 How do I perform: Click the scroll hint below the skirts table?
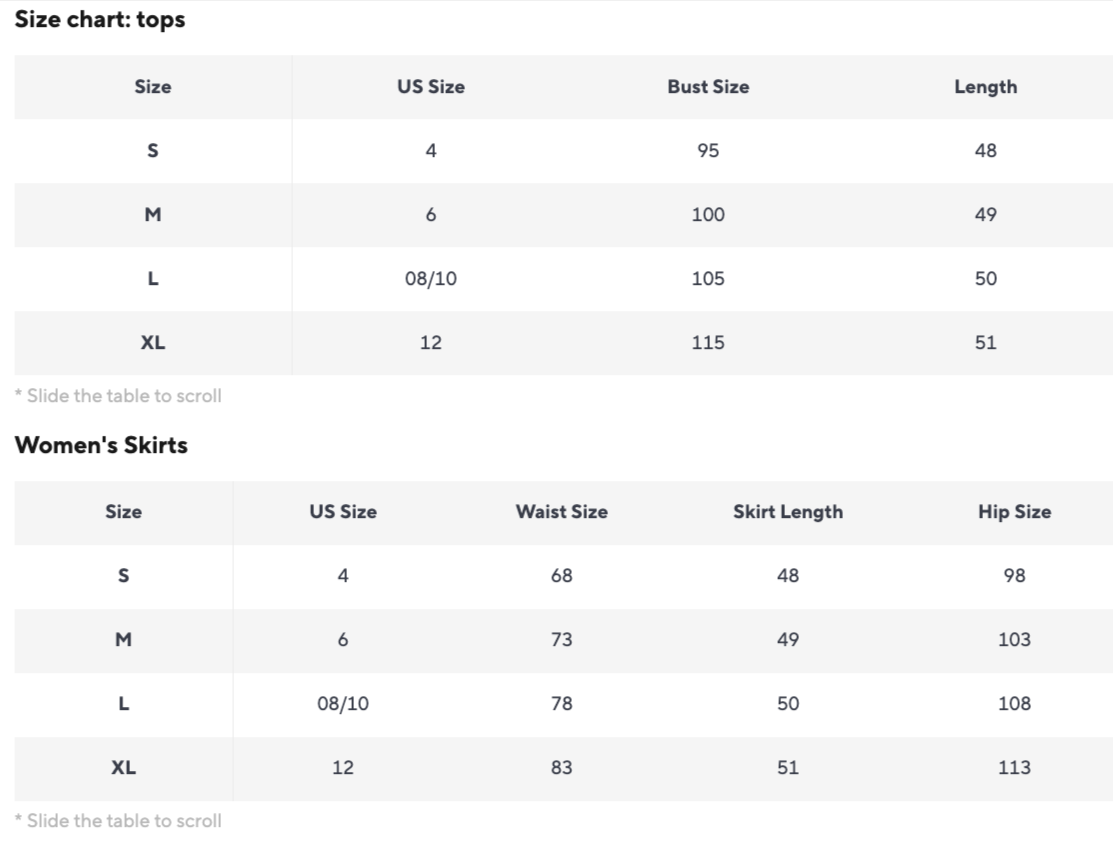click(118, 821)
